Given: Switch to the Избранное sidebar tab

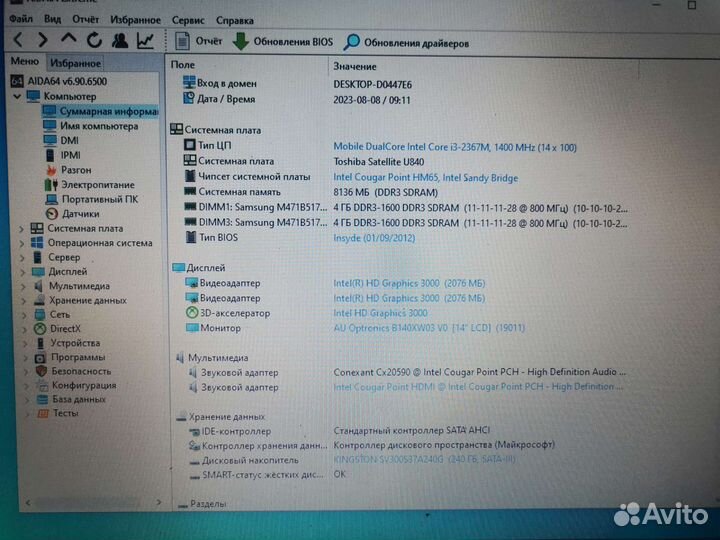Looking at the screenshot, I should click(x=75, y=63).
